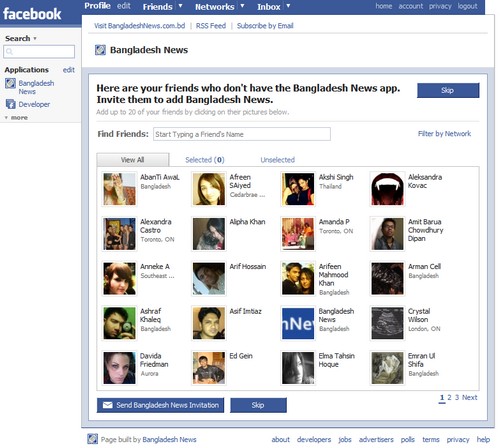Viewport: 500px width, 448px height.
Task: Select friend Afreen SAiyed thumbnail
Action: click(x=209, y=189)
